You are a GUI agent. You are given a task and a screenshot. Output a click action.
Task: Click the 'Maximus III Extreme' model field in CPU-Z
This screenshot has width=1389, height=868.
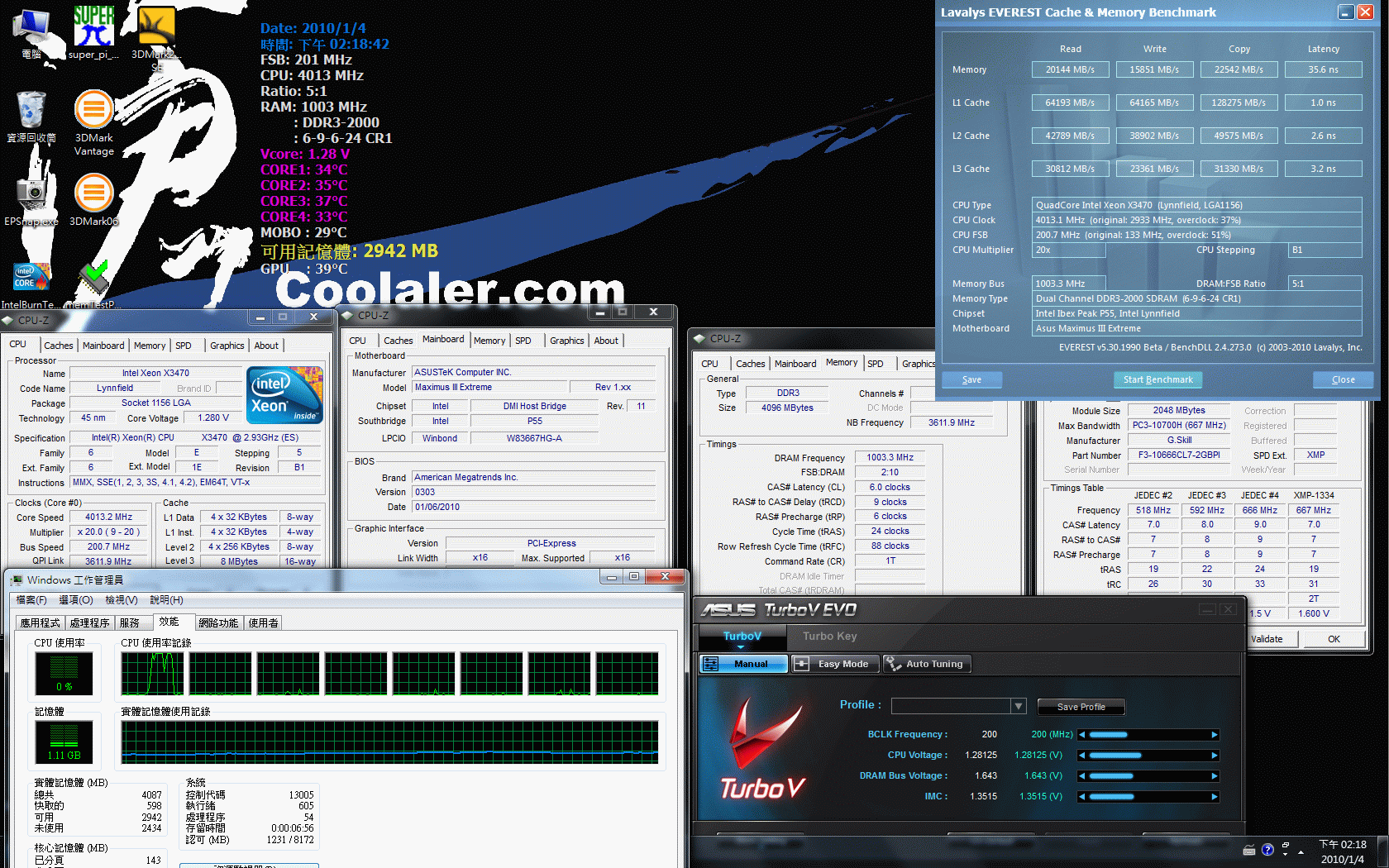[x=490, y=388]
